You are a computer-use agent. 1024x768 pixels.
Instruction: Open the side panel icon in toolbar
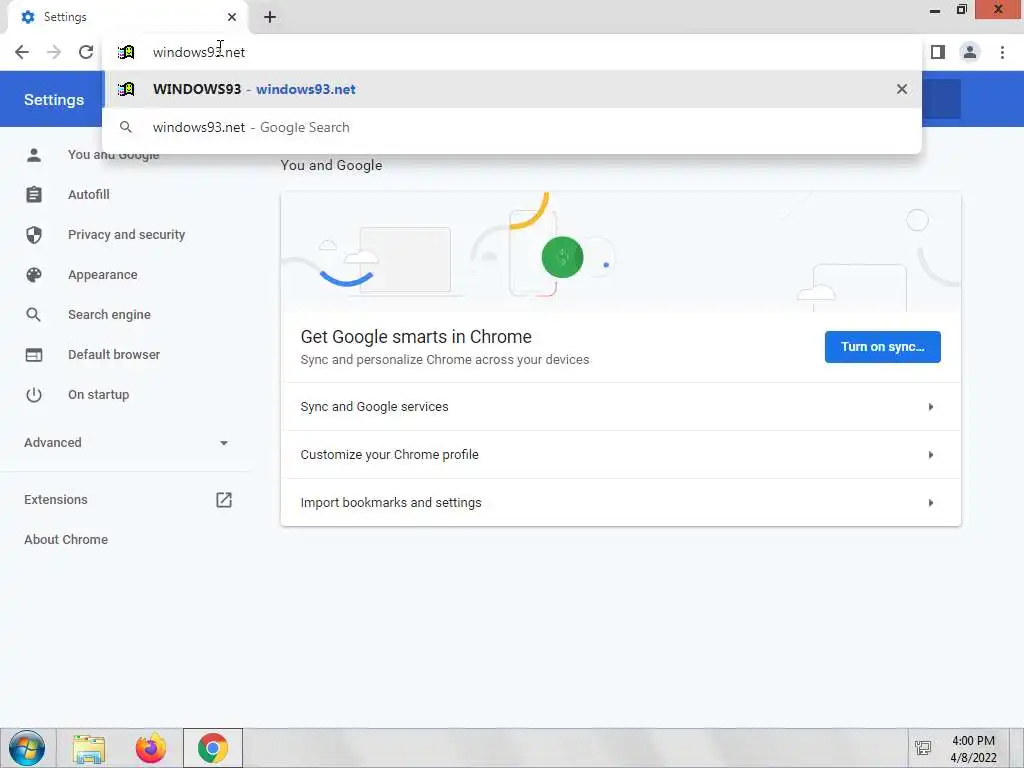(x=938, y=52)
